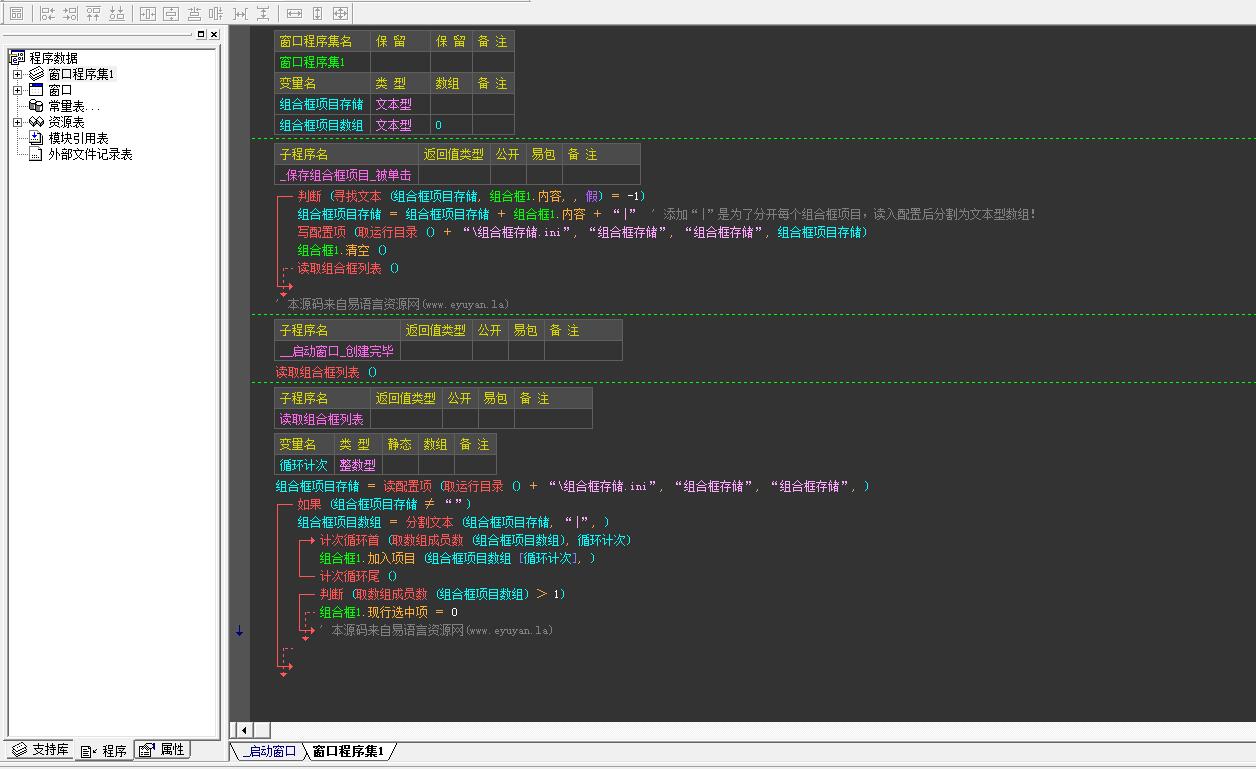Click the form layout preview toolbar icon
Image resolution: width=1256 pixels, height=769 pixels.
point(16,13)
